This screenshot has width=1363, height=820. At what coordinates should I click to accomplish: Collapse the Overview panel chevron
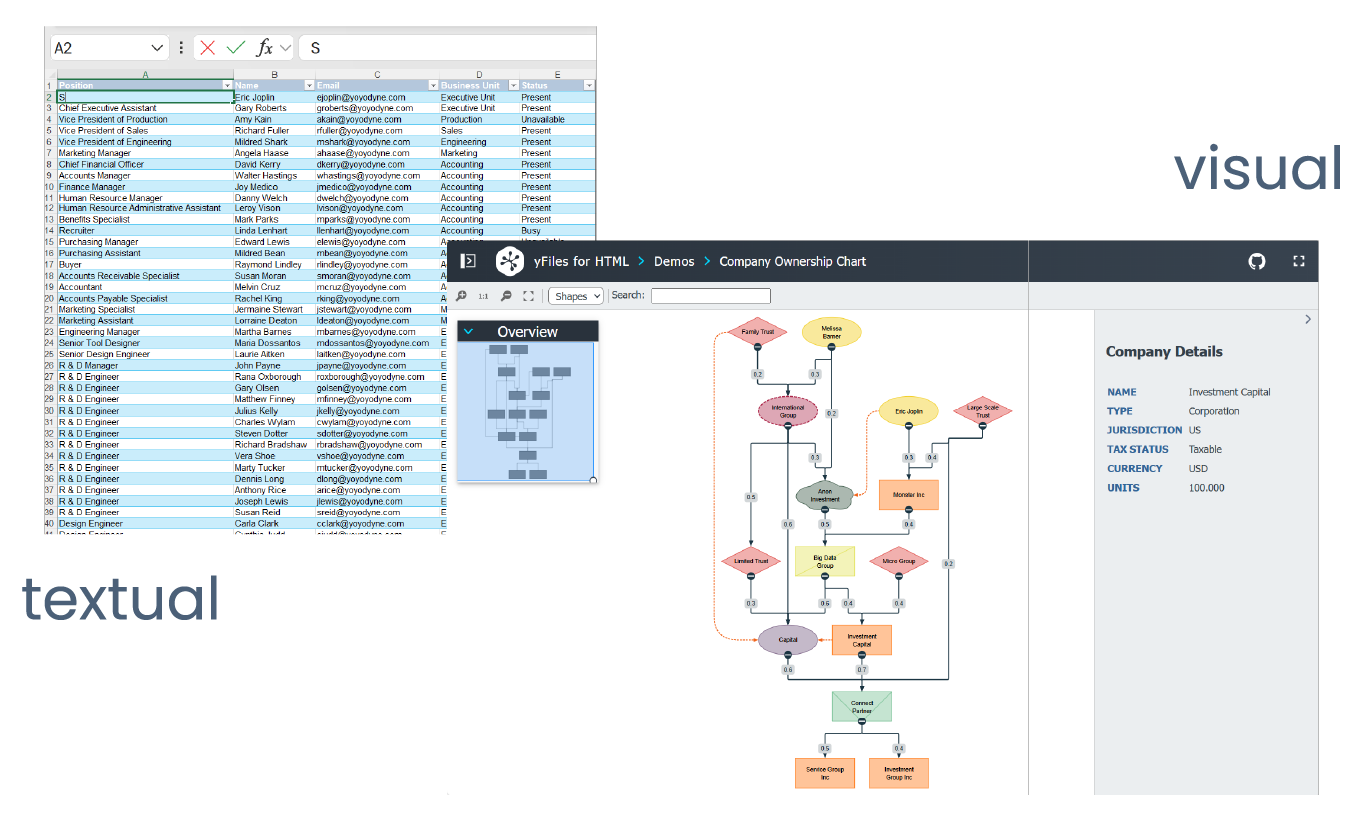(x=468, y=332)
